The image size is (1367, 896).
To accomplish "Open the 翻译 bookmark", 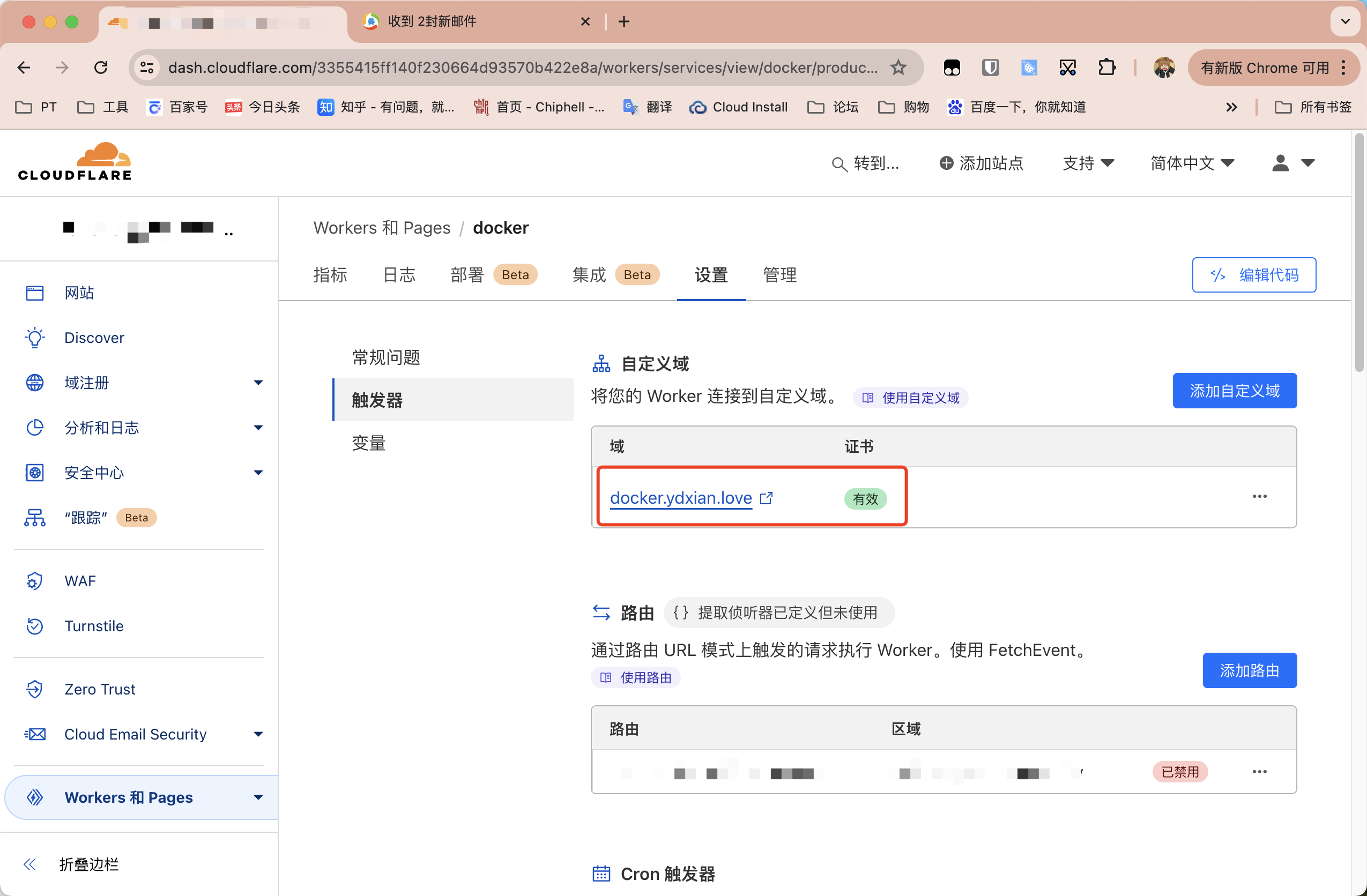I will [648, 107].
